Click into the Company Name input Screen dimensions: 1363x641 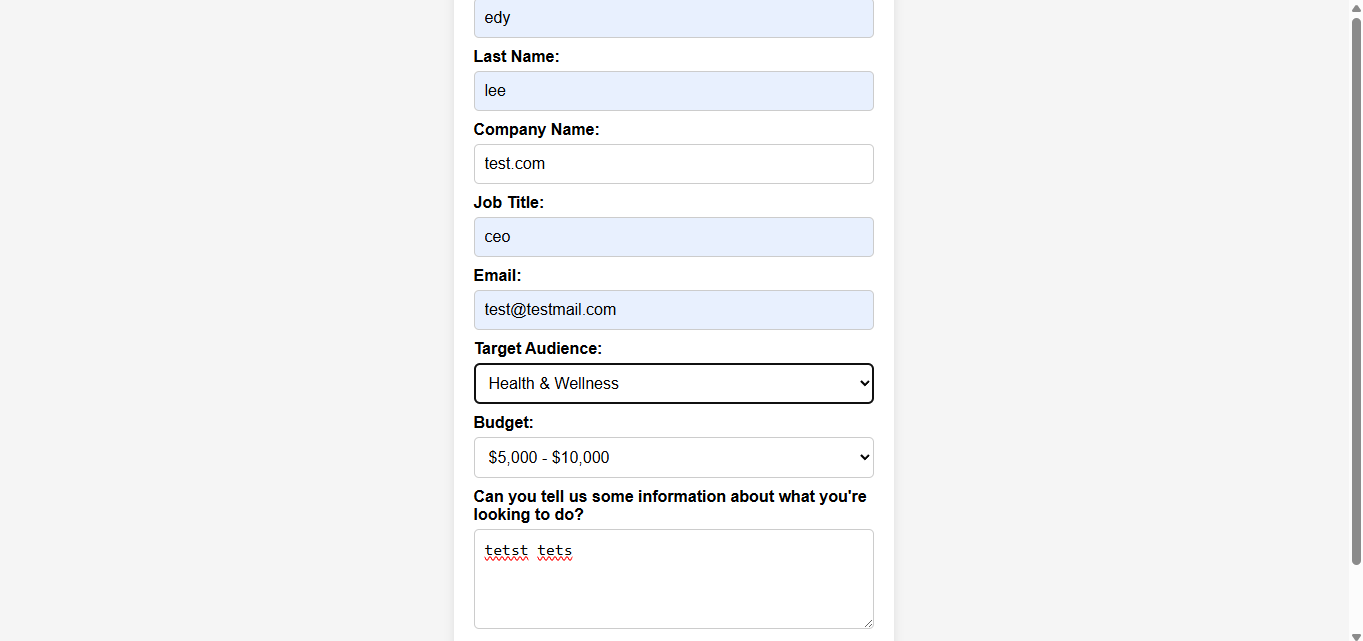pos(673,164)
